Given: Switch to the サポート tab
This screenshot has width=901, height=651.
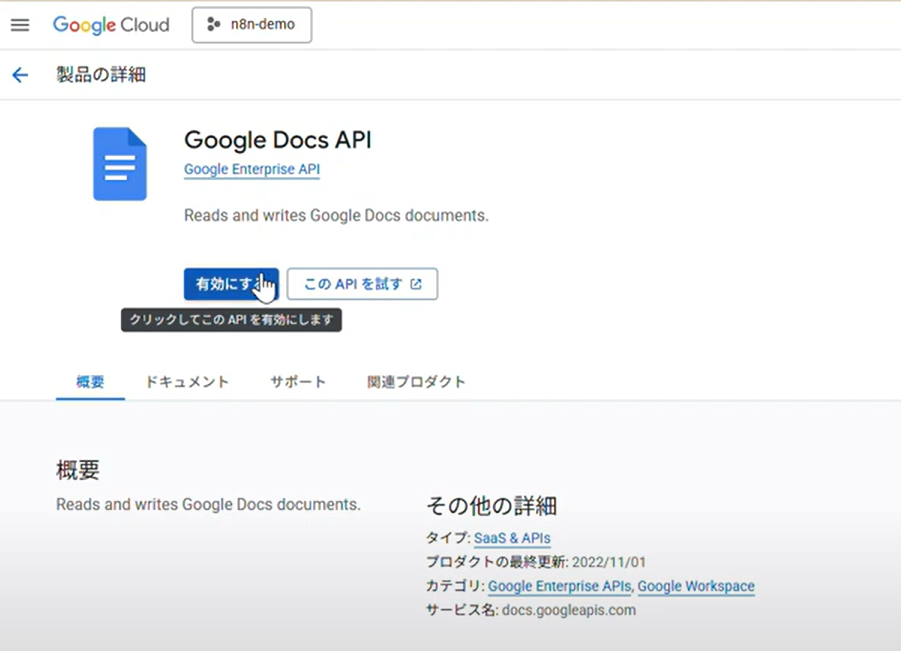Looking at the screenshot, I should coord(298,382).
